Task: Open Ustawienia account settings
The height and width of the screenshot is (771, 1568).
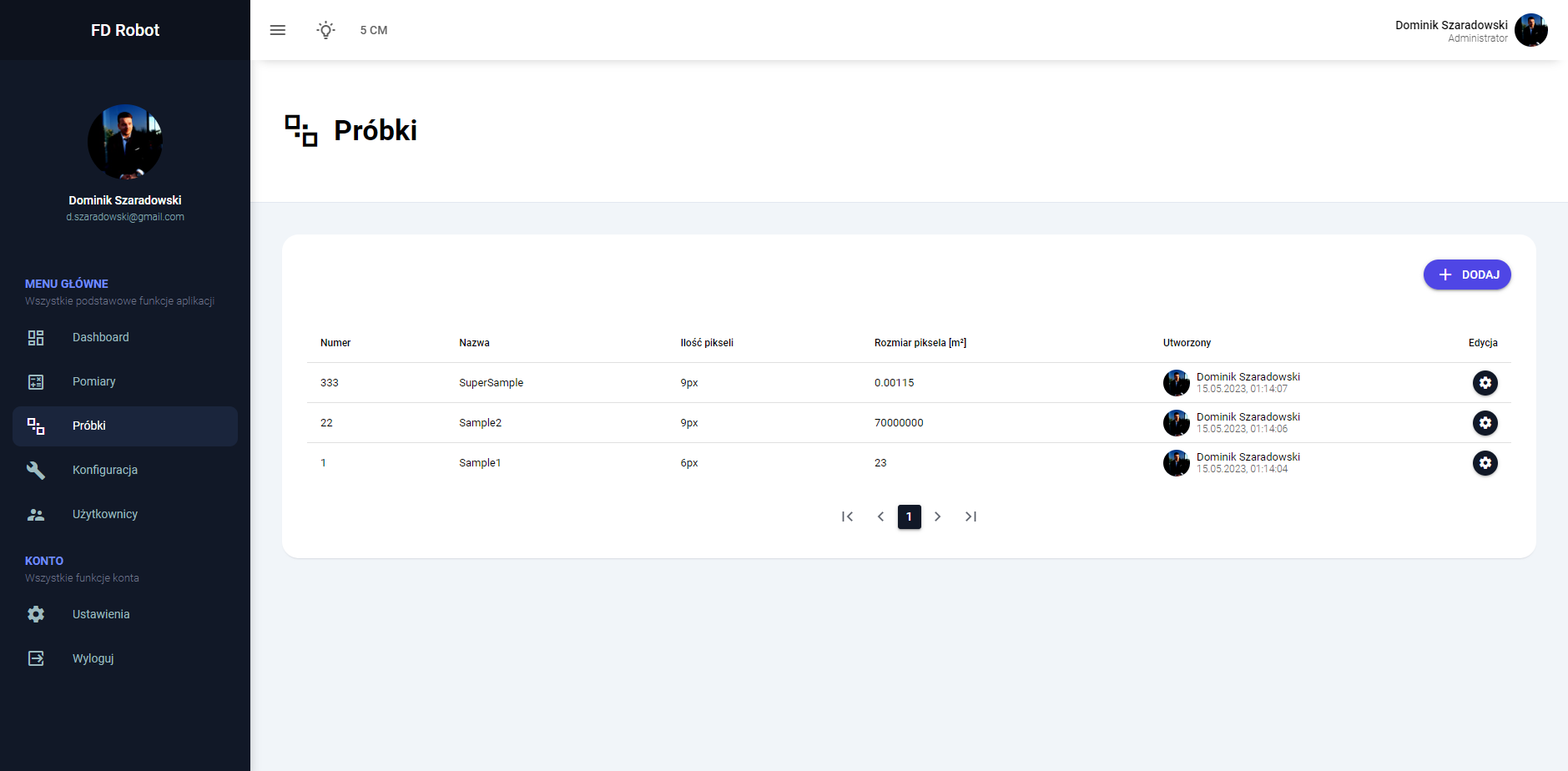Action: click(x=100, y=614)
